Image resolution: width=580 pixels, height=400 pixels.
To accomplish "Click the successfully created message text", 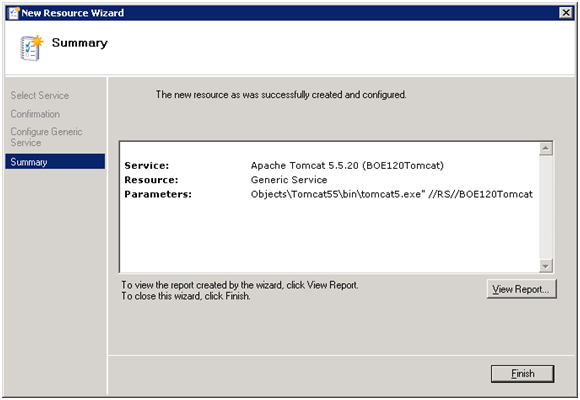I will (281, 95).
